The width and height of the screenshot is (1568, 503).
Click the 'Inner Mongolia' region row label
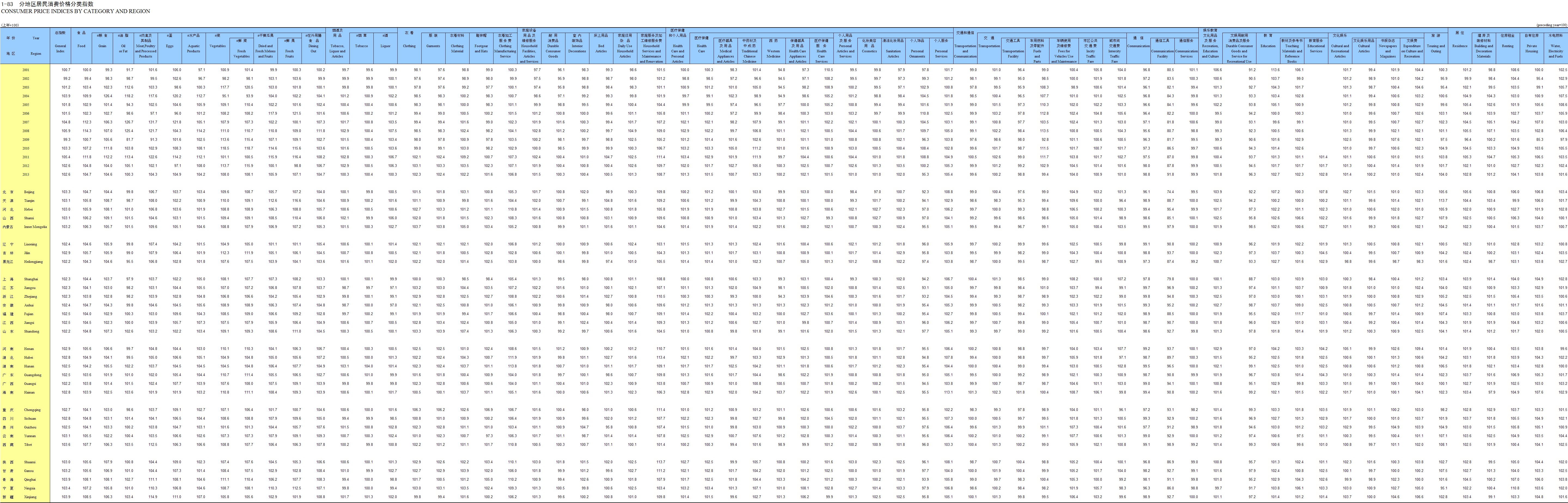(35, 227)
